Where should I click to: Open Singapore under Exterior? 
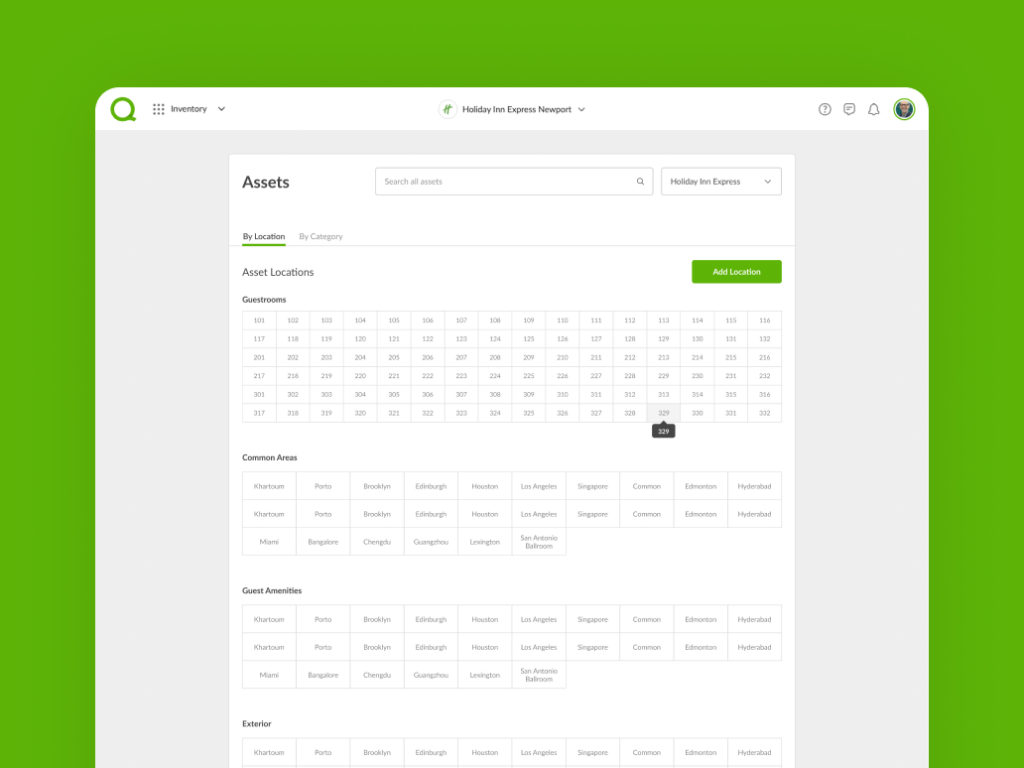coord(592,752)
